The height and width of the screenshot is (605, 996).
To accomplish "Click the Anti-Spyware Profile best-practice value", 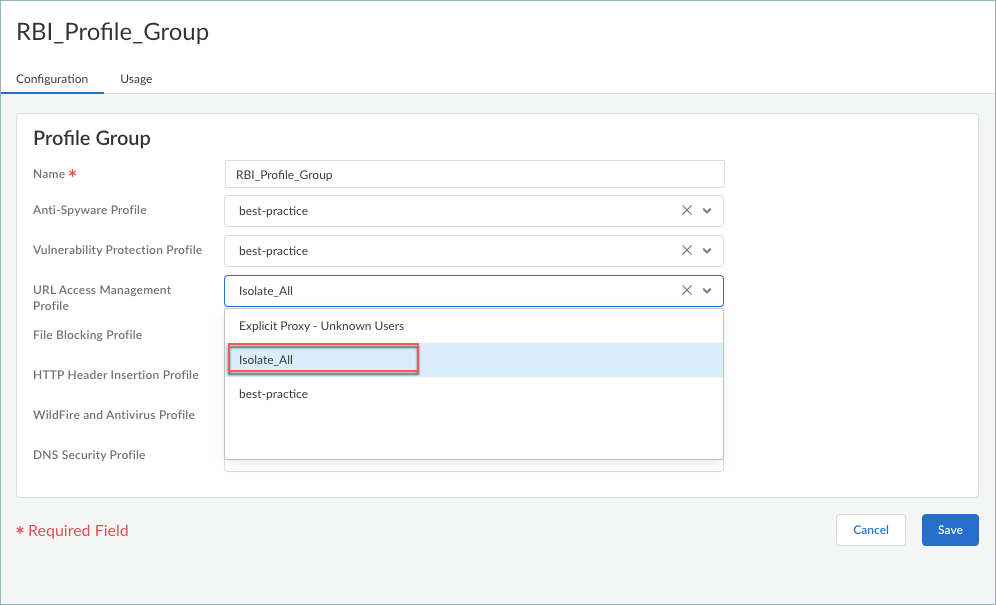I will click(x=273, y=211).
